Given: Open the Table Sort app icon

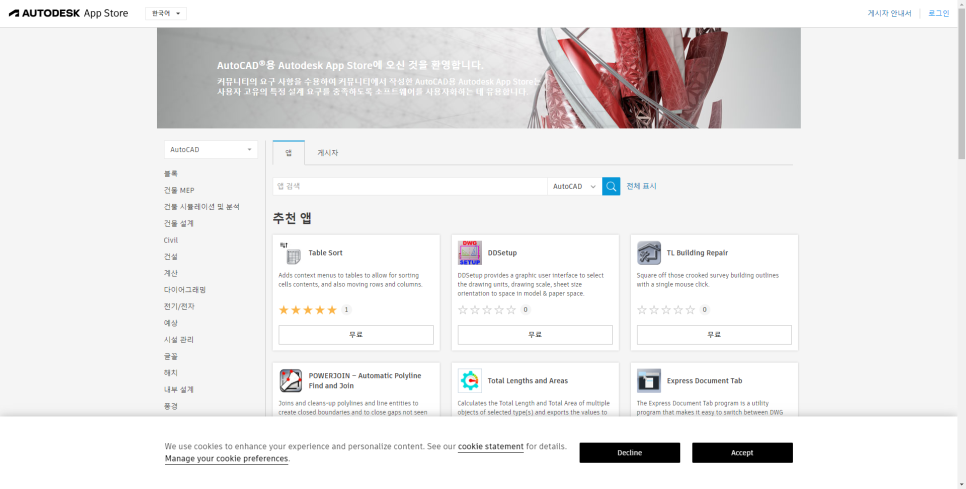Looking at the screenshot, I should pos(291,253).
